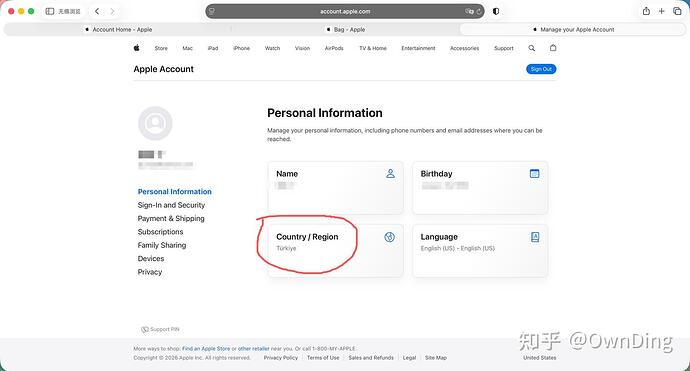
Task: Click the calendar icon on the Birthday card
Action: tap(535, 173)
